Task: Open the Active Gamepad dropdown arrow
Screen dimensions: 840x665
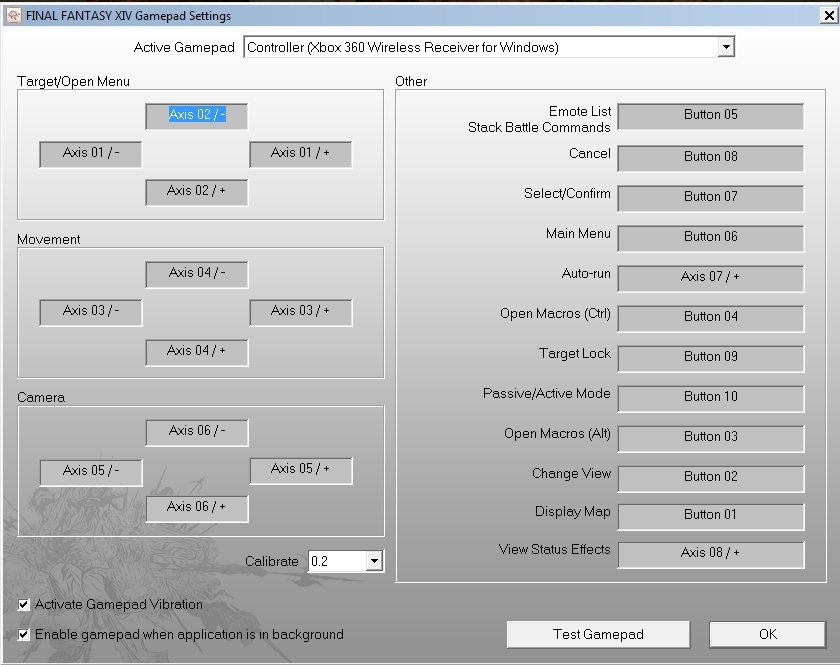Action: click(x=726, y=47)
